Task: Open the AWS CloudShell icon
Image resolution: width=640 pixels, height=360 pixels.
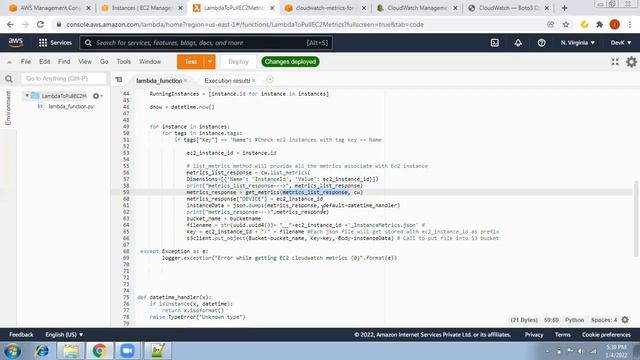Action: [494, 42]
